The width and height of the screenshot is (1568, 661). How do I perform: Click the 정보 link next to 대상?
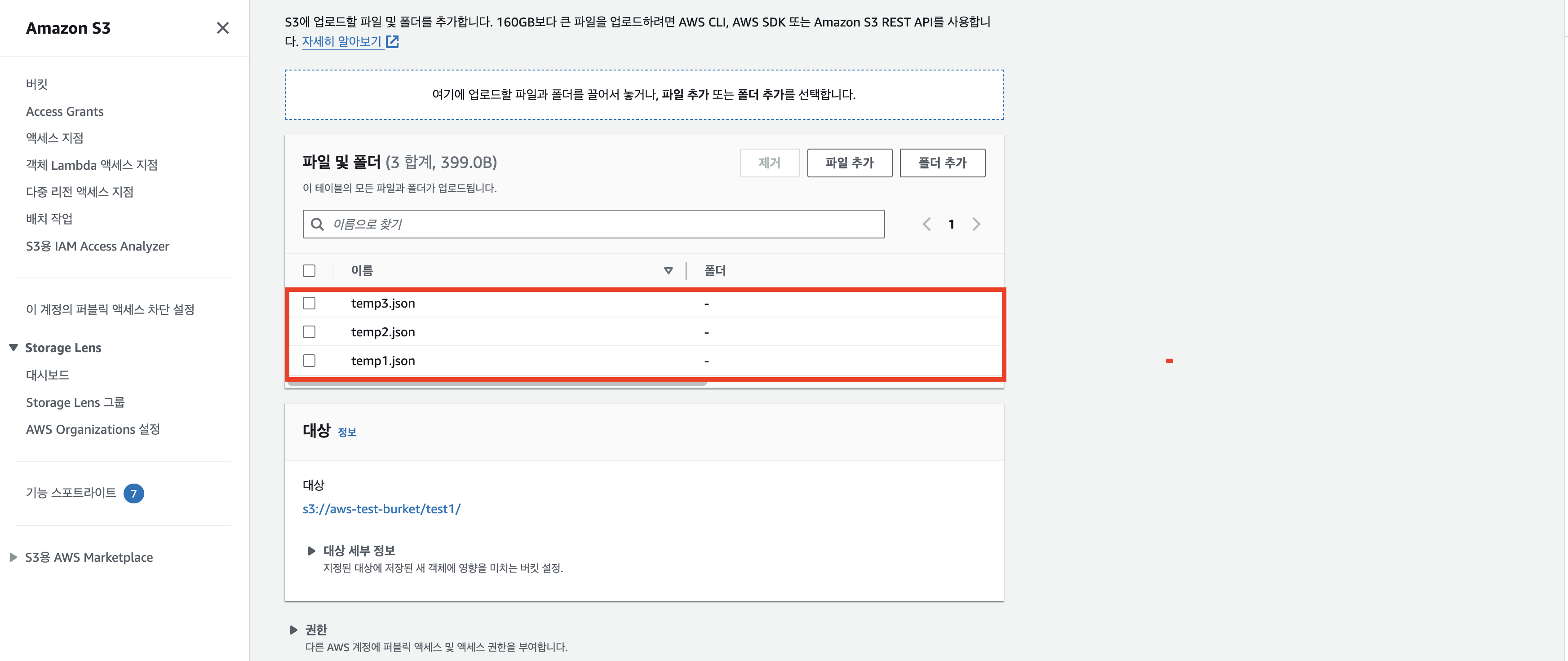(x=347, y=432)
